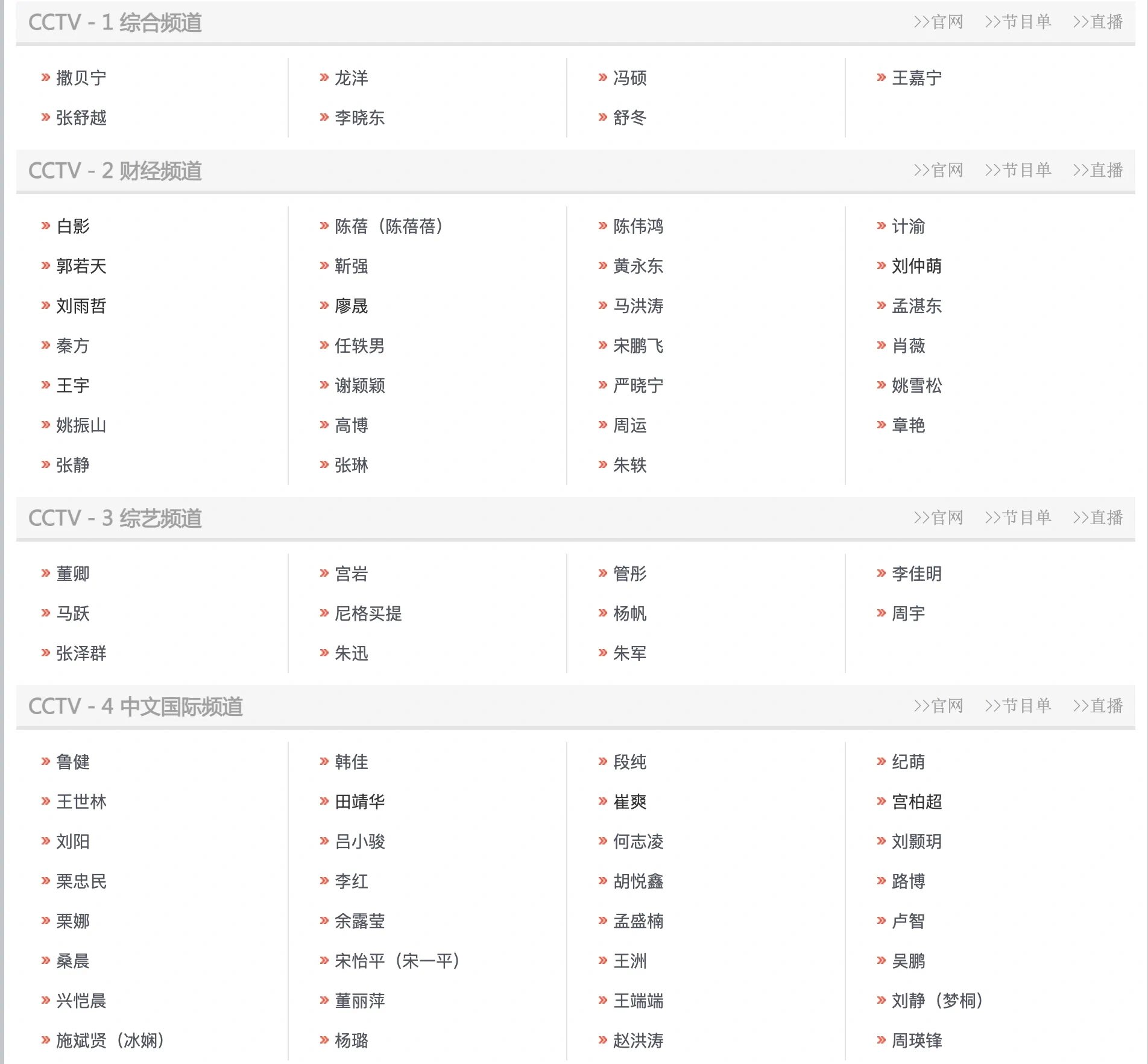The width and height of the screenshot is (1148, 1064).
Task: Select host 龙洋
Action: pyautogui.click(x=352, y=78)
